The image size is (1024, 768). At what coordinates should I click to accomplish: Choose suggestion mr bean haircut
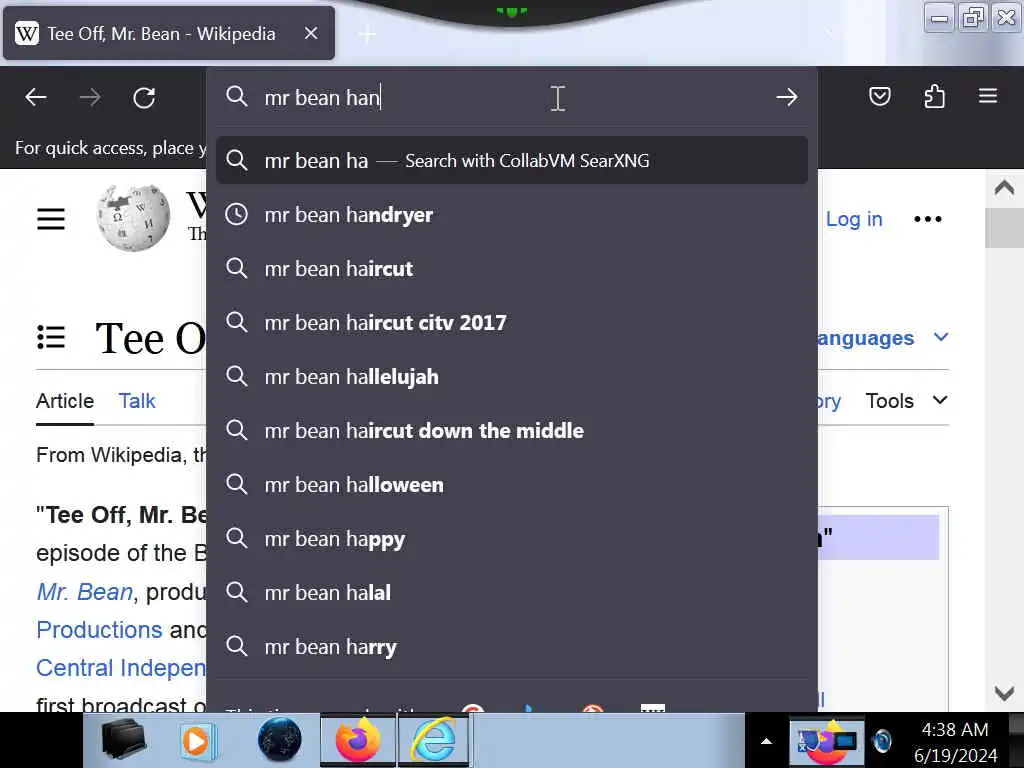[x=512, y=268]
